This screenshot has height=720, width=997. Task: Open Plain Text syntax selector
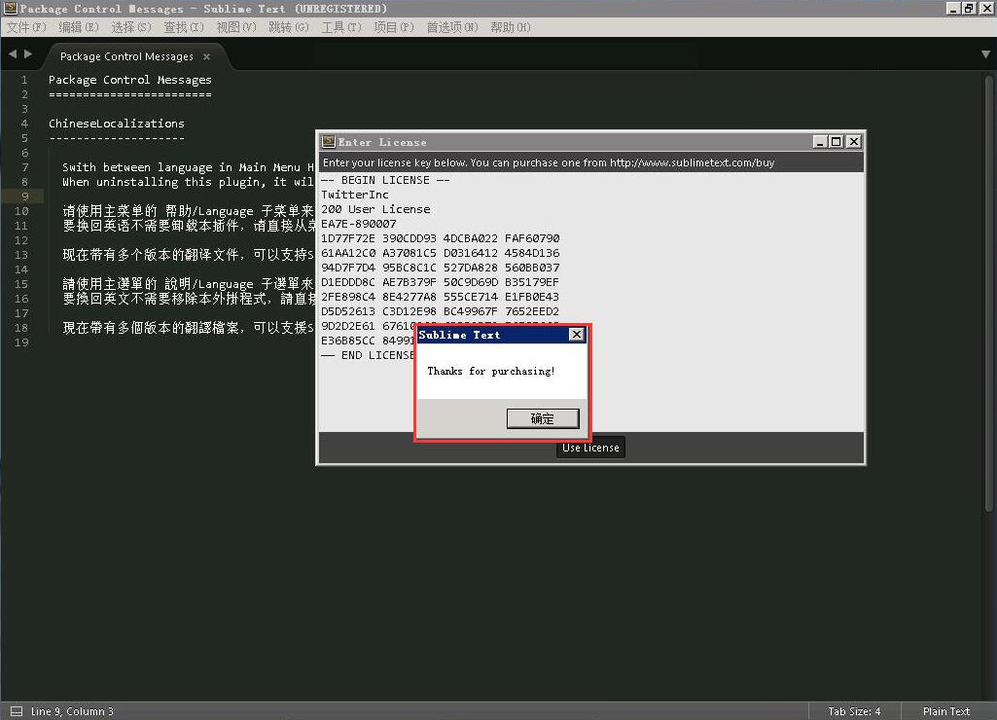(946, 711)
